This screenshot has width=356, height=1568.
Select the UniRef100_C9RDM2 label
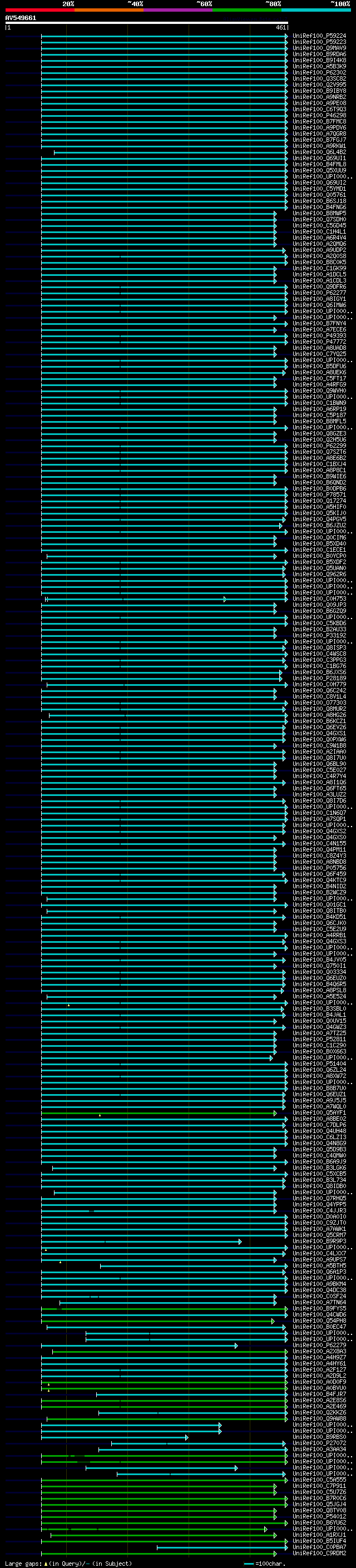(x=319, y=1554)
